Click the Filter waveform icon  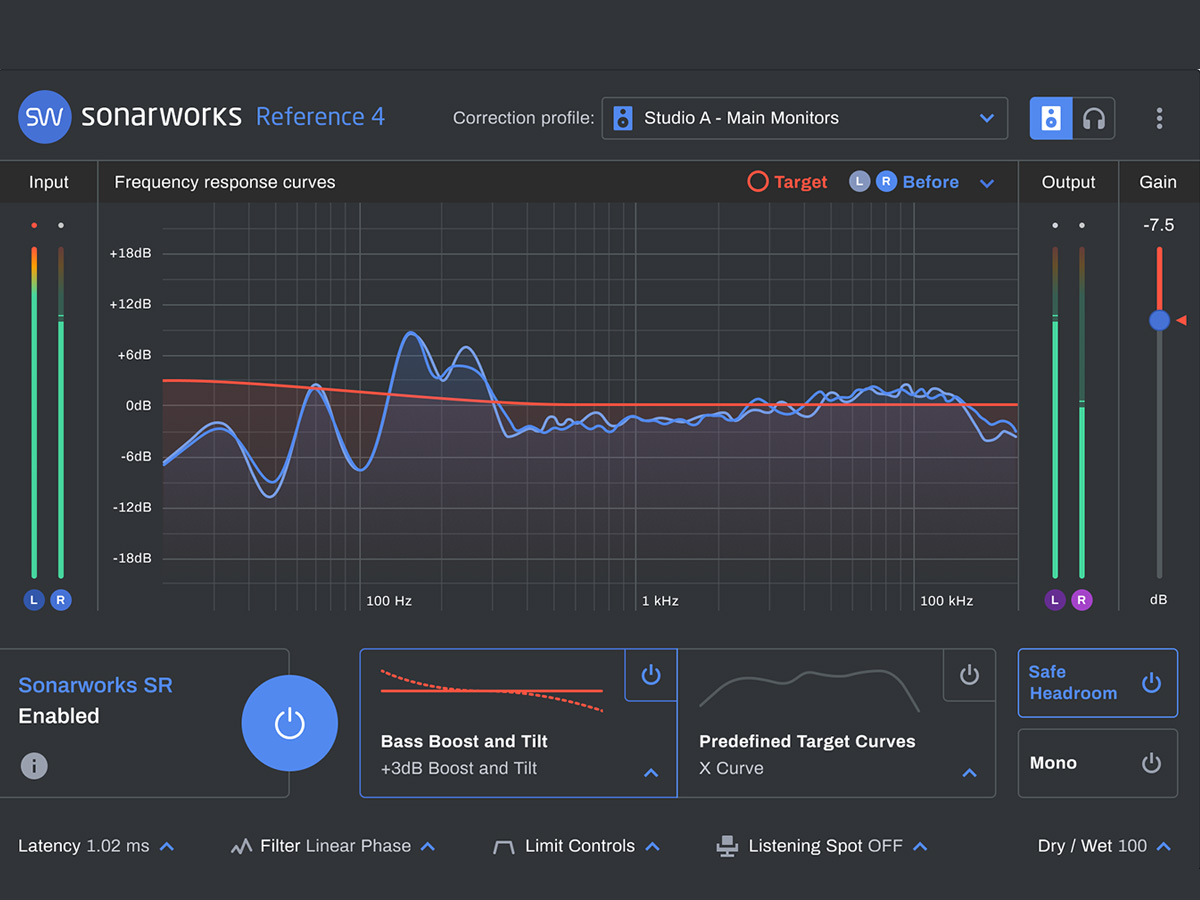(241, 847)
